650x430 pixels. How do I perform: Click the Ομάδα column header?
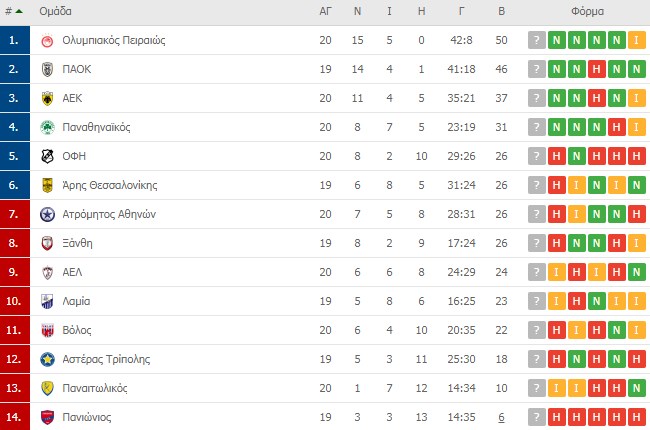coord(55,11)
